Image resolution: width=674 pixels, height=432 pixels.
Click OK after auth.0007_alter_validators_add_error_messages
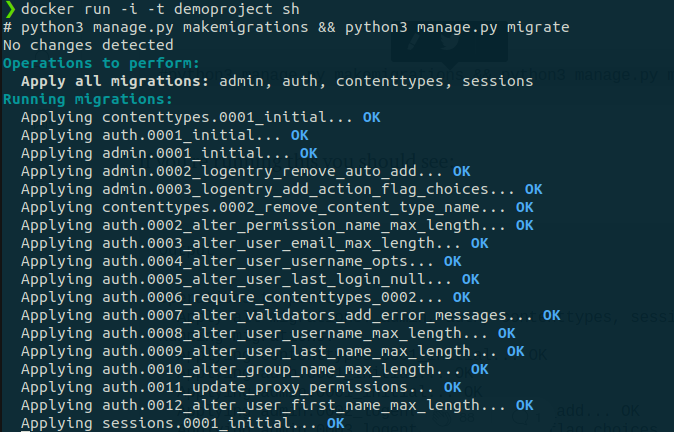tap(551, 316)
